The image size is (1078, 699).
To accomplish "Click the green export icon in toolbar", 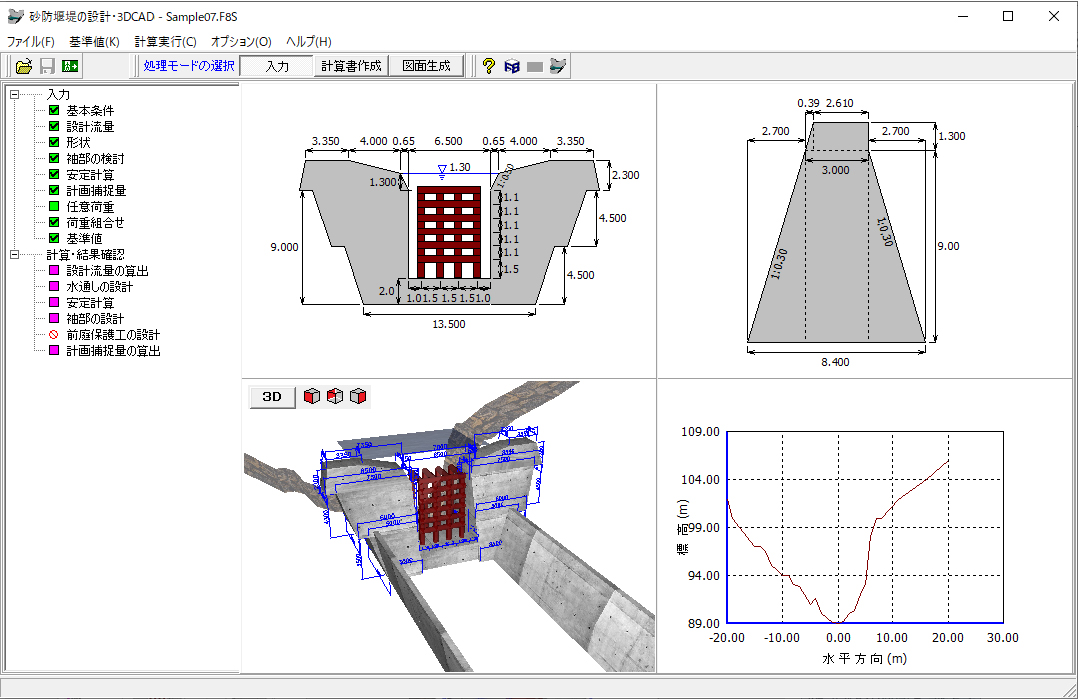I will click(x=70, y=67).
